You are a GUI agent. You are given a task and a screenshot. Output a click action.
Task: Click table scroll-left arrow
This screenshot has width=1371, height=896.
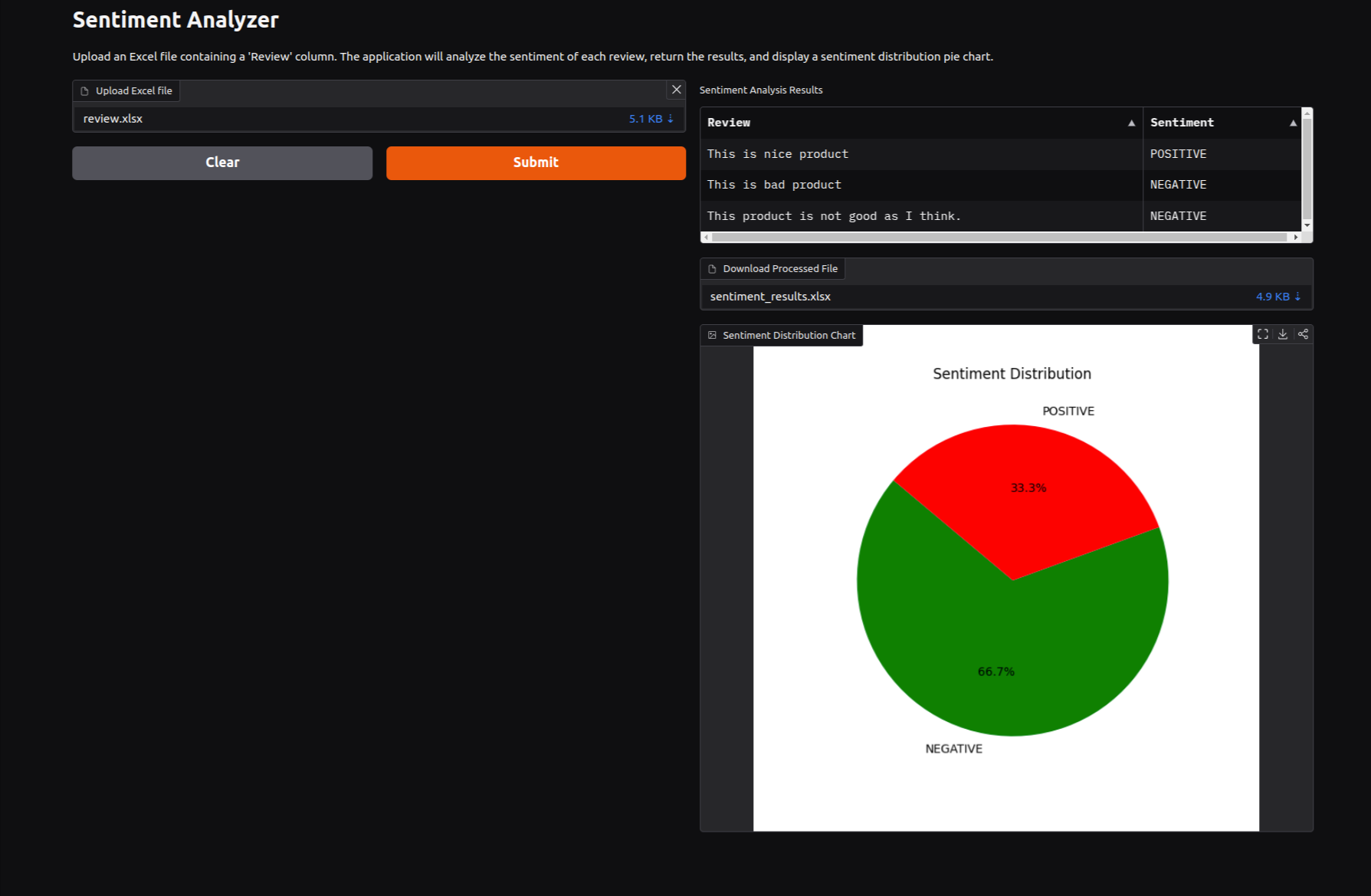point(706,238)
